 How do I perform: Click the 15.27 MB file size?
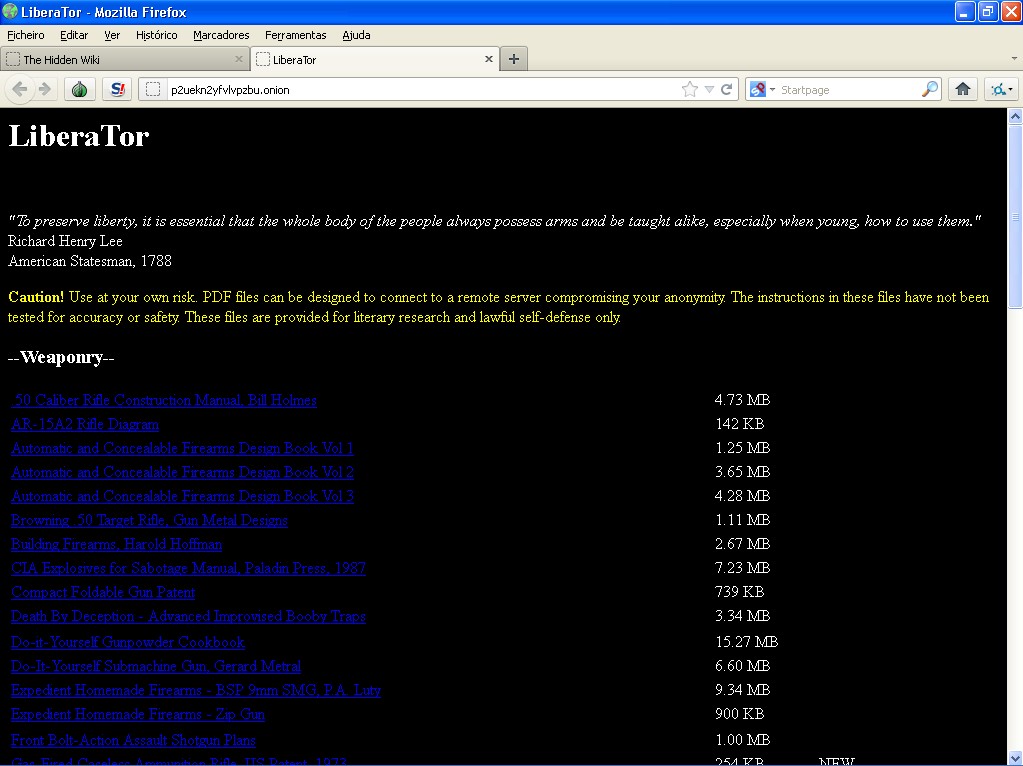click(x=746, y=642)
